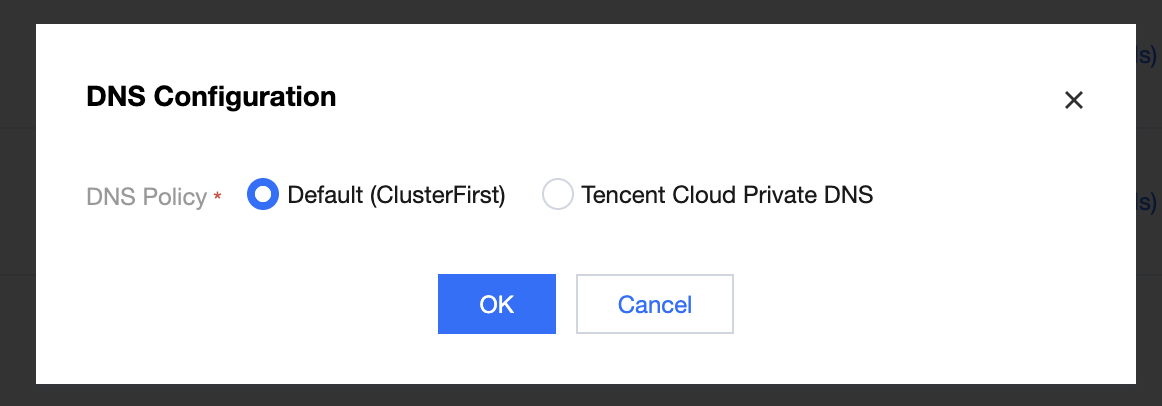Click the word "ClusterFirst" in the first option

tap(439, 195)
